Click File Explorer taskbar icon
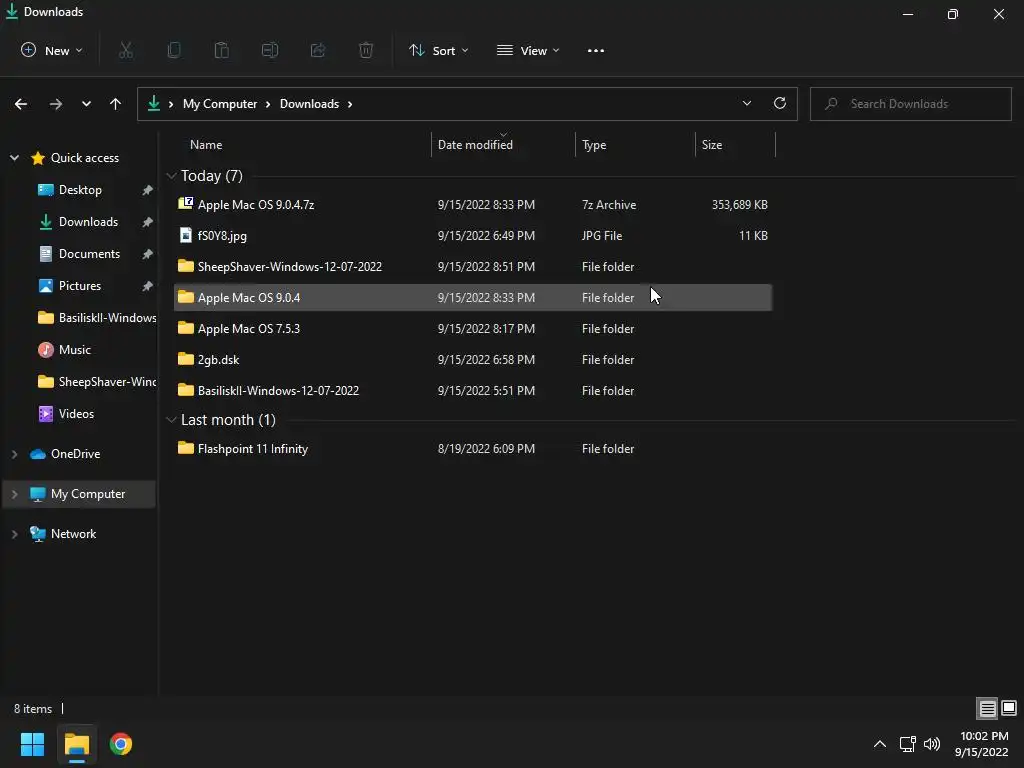The image size is (1024, 768). tap(76, 744)
